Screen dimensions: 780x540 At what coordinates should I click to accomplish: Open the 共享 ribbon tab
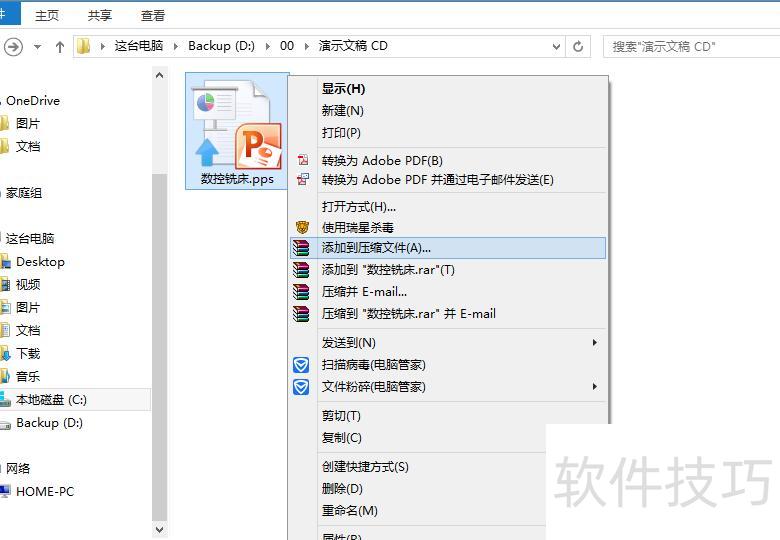coord(99,15)
